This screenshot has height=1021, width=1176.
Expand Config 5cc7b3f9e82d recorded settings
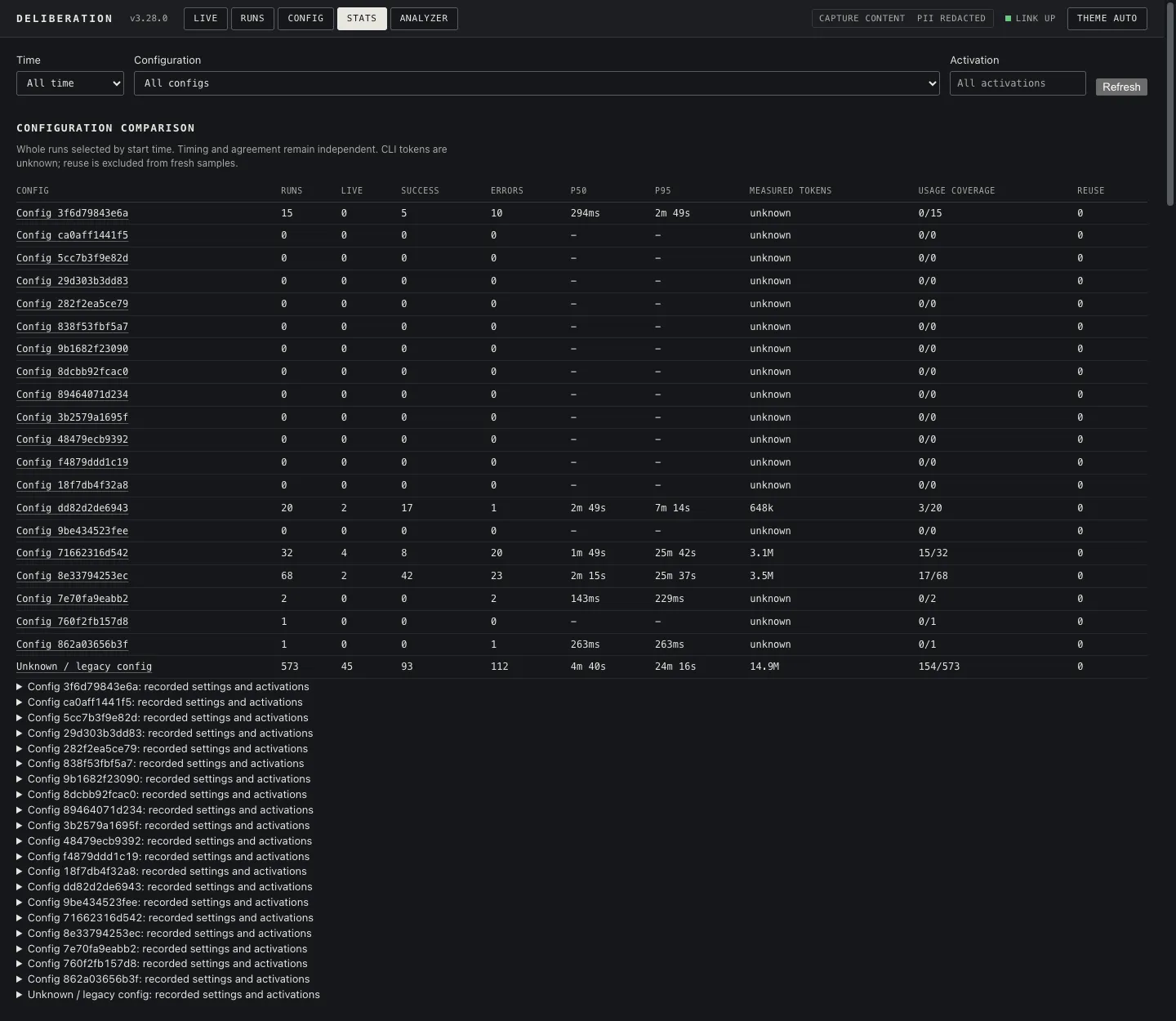click(163, 718)
